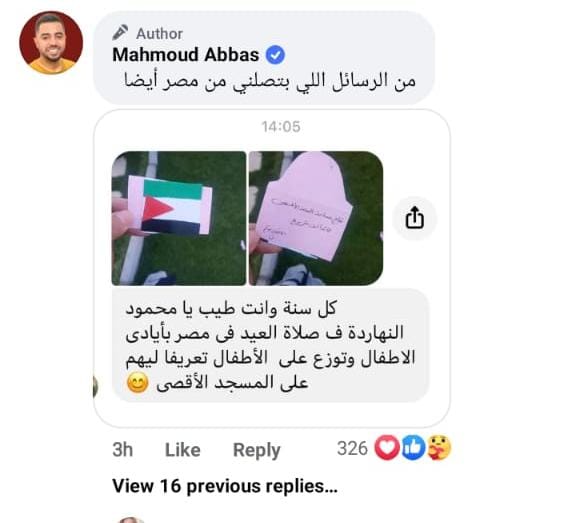Click the care hug reaction icon

pyautogui.click(x=439, y=448)
